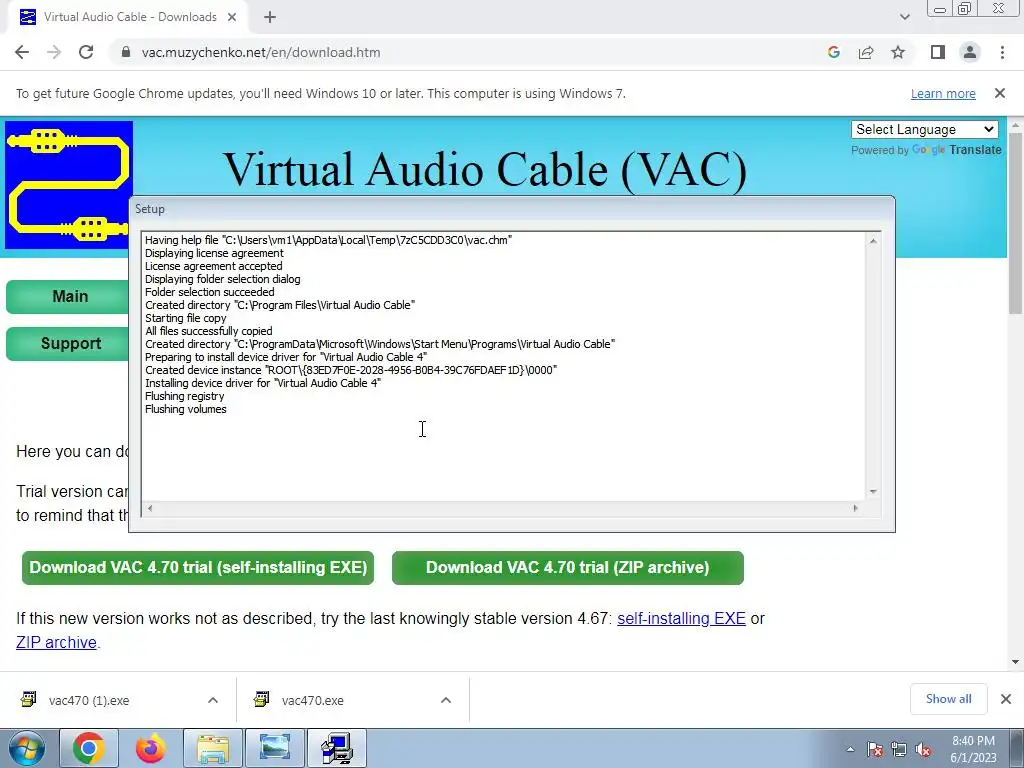This screenshot has height=768, width=1024.
Task: Click the 'Starting file copy' log line
Action: pyautogui.click(x=185, y=318)
